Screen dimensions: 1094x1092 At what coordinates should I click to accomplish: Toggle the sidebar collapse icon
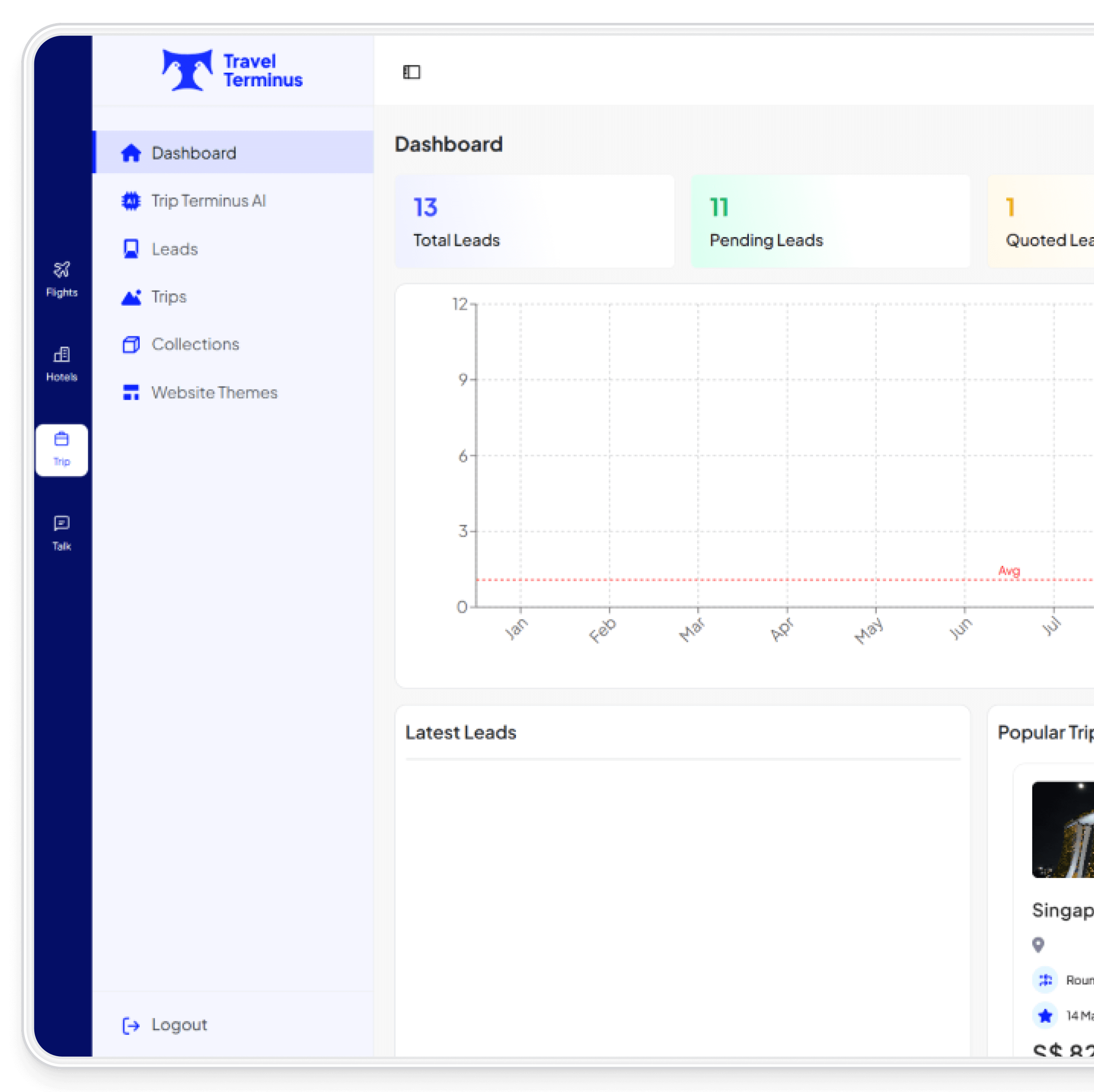(x=412, y=72)
